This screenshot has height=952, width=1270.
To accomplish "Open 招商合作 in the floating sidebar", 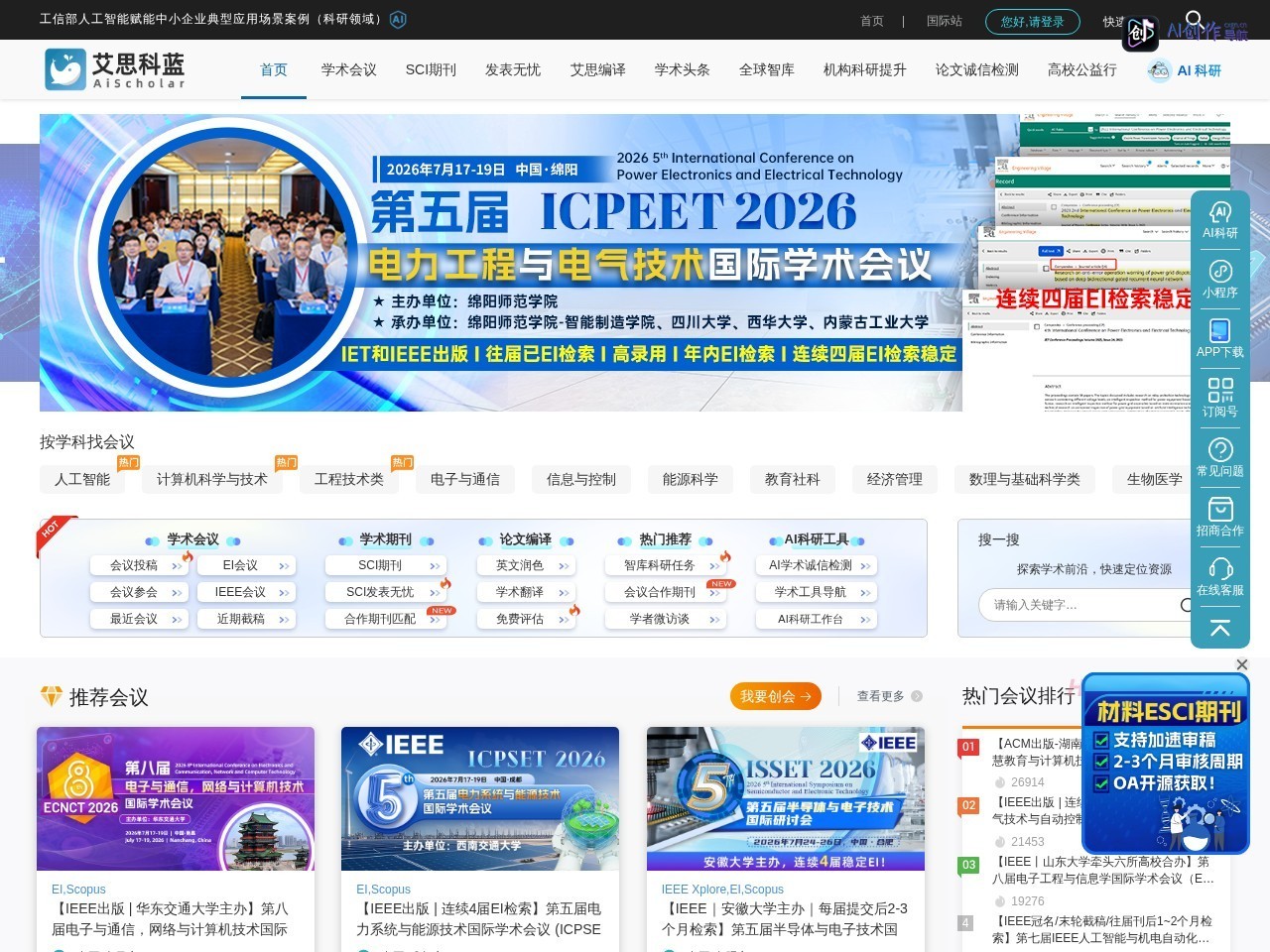I will (1220, 518).
